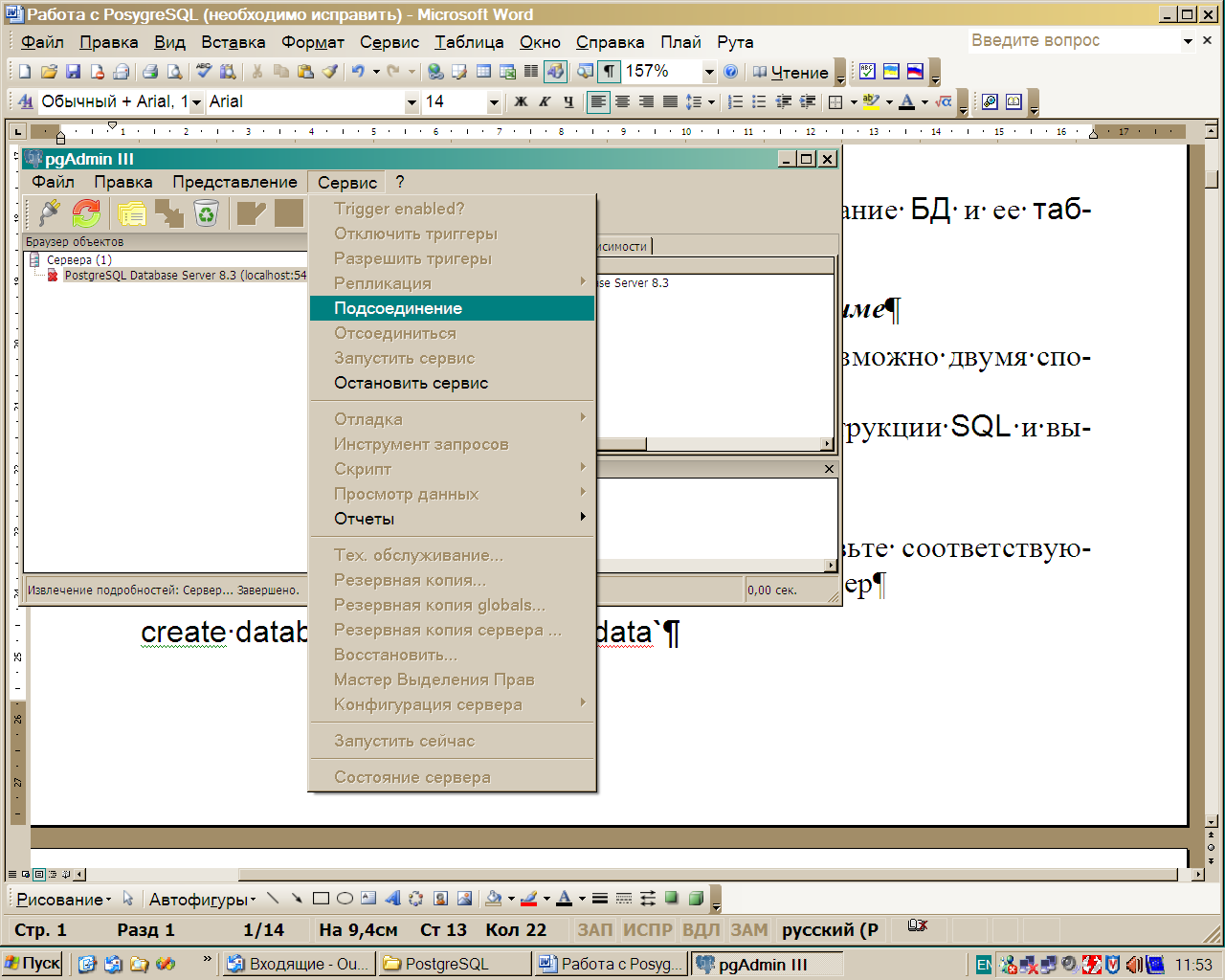Click the Columns layout icon

coord(531,72)
